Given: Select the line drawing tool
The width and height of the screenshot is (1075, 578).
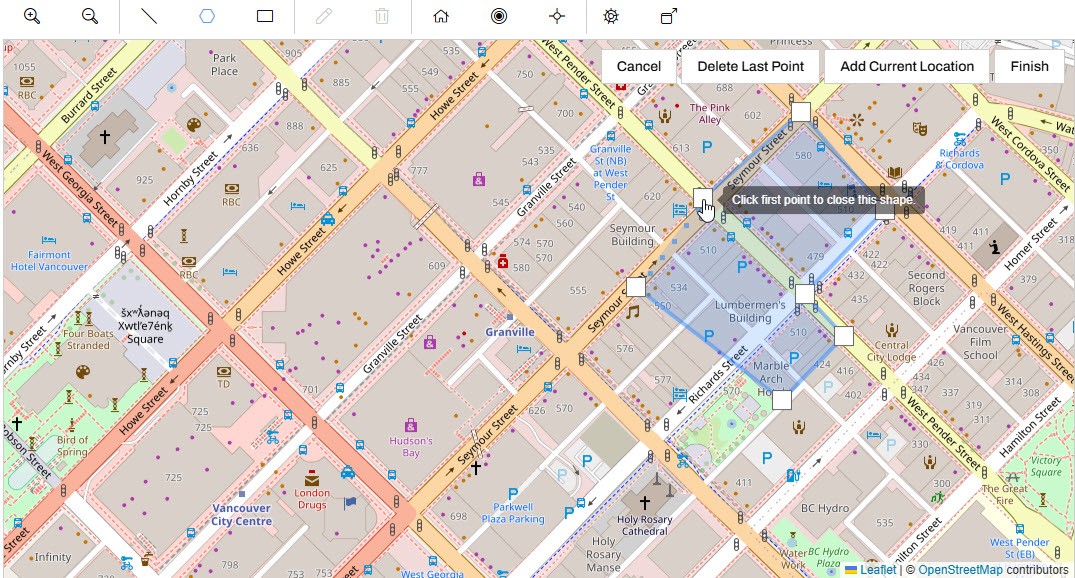Looking at the screenshot, I should [x=149, y=17].
